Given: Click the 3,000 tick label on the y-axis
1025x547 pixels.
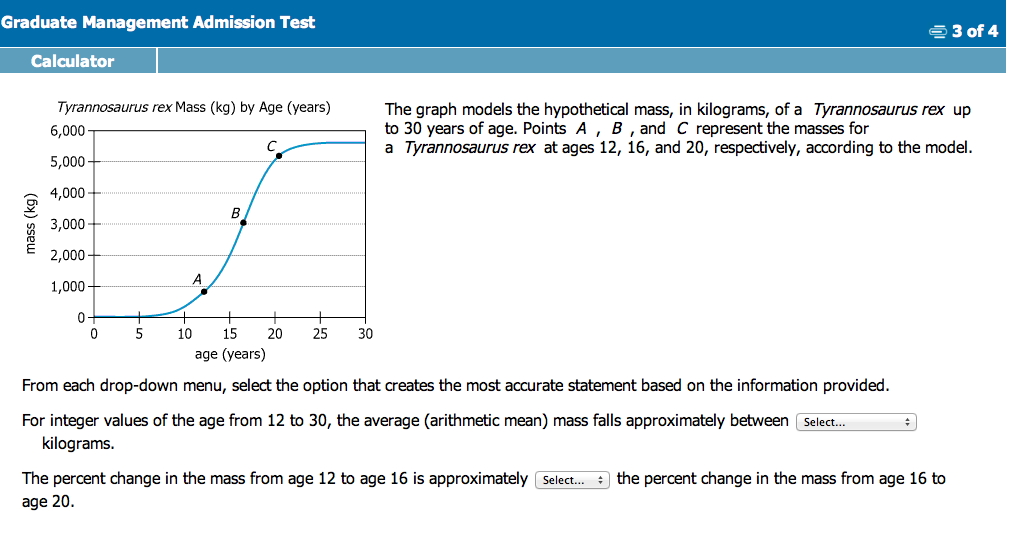Looking at the screenshot, I should 68,224.
